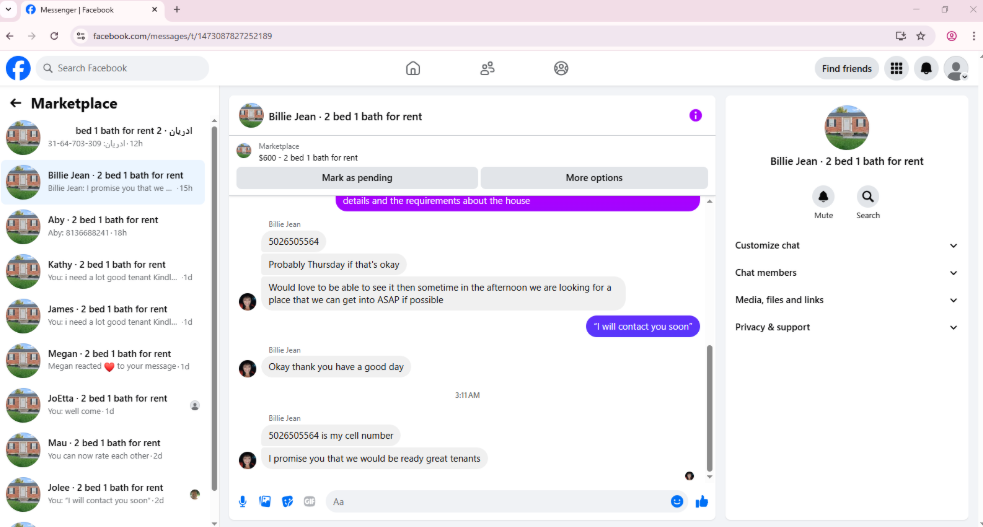Click the Search Facebook field
The image size is (983, 527).
coord(122,68)
